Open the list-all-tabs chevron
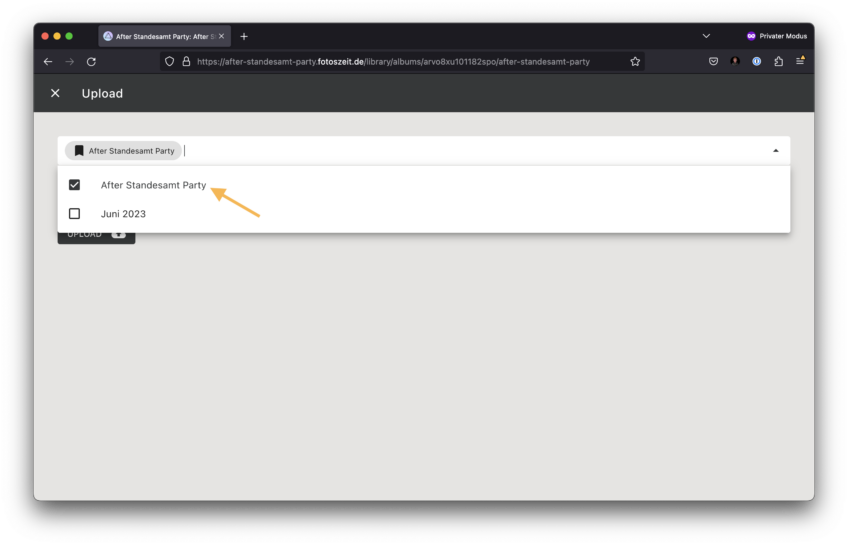Image resolution: width=848 pixels, height=545 pixels. (x=706, y=36)
